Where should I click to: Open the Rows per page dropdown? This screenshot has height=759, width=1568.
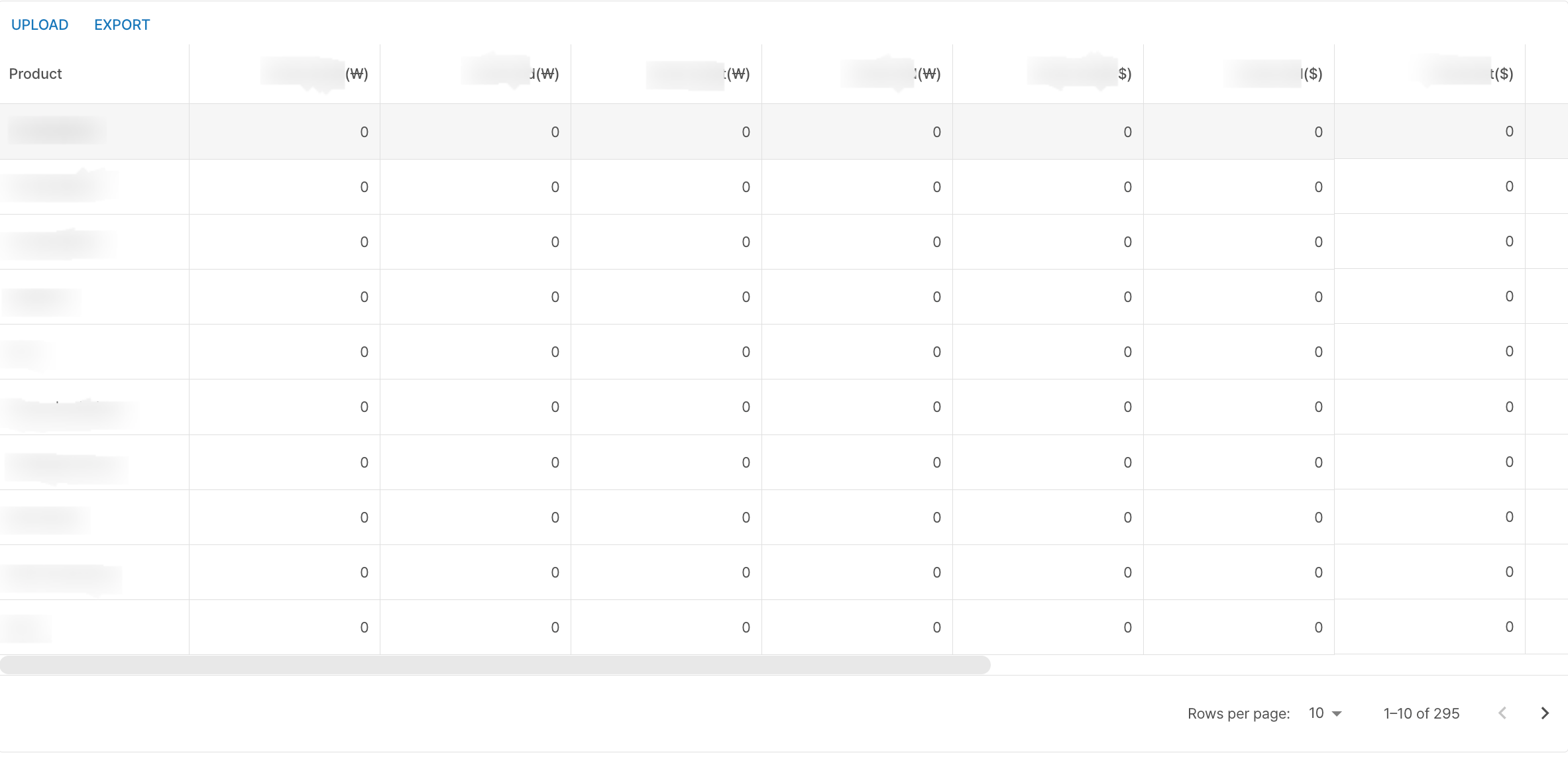coord(1325,713)
